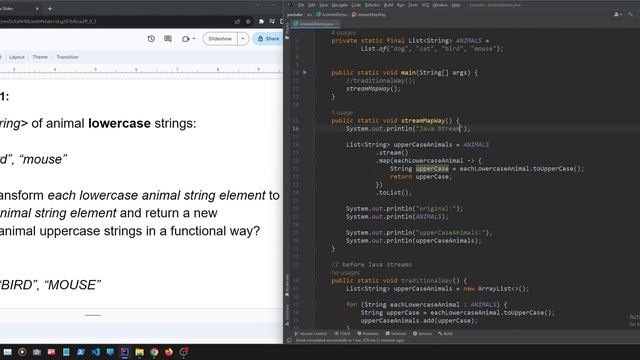
Task: Open IntelliJ IDEA from the taskbar
Action: coord(124,352)
